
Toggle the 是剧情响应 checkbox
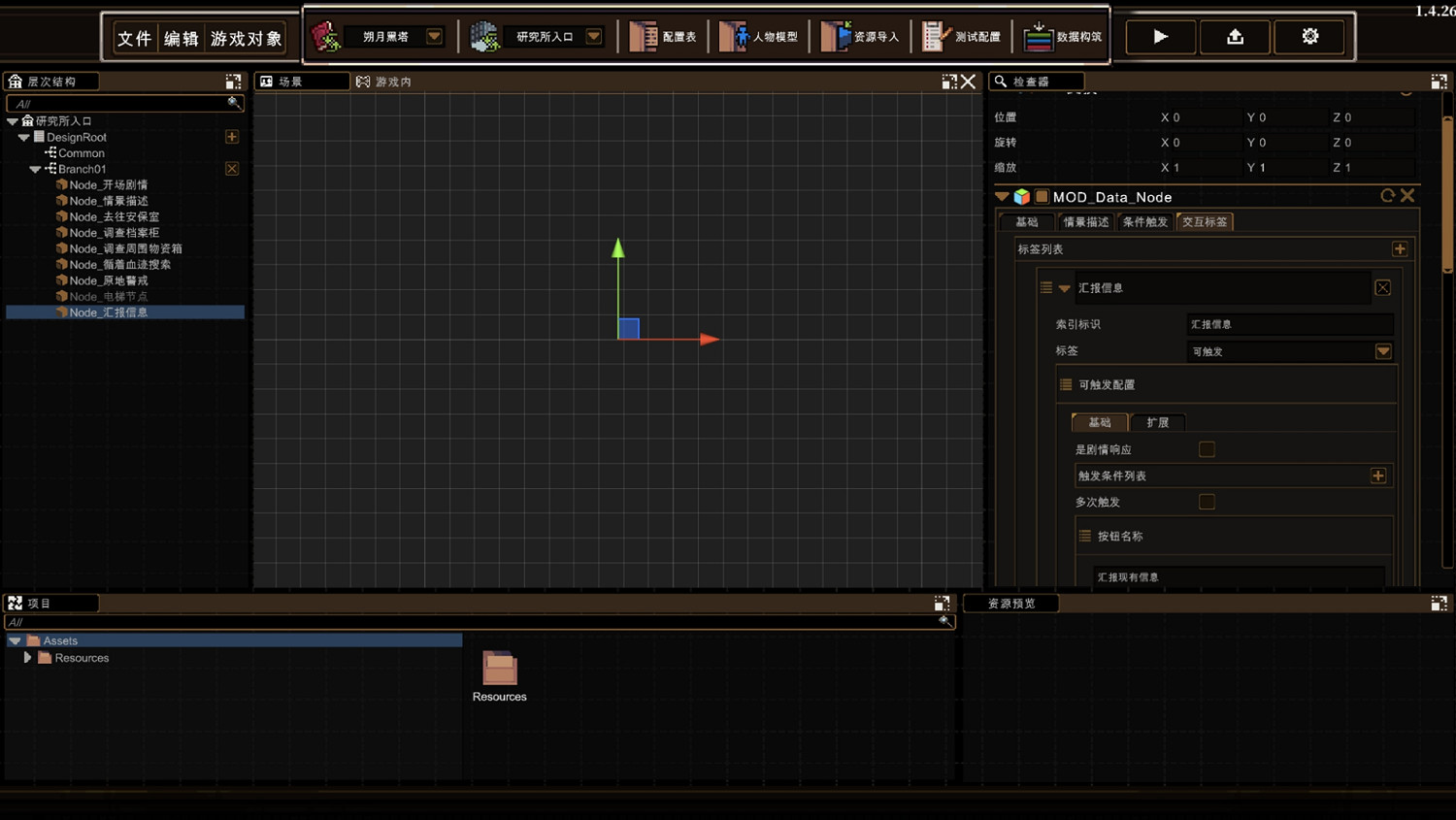[x=1207, y=449]
